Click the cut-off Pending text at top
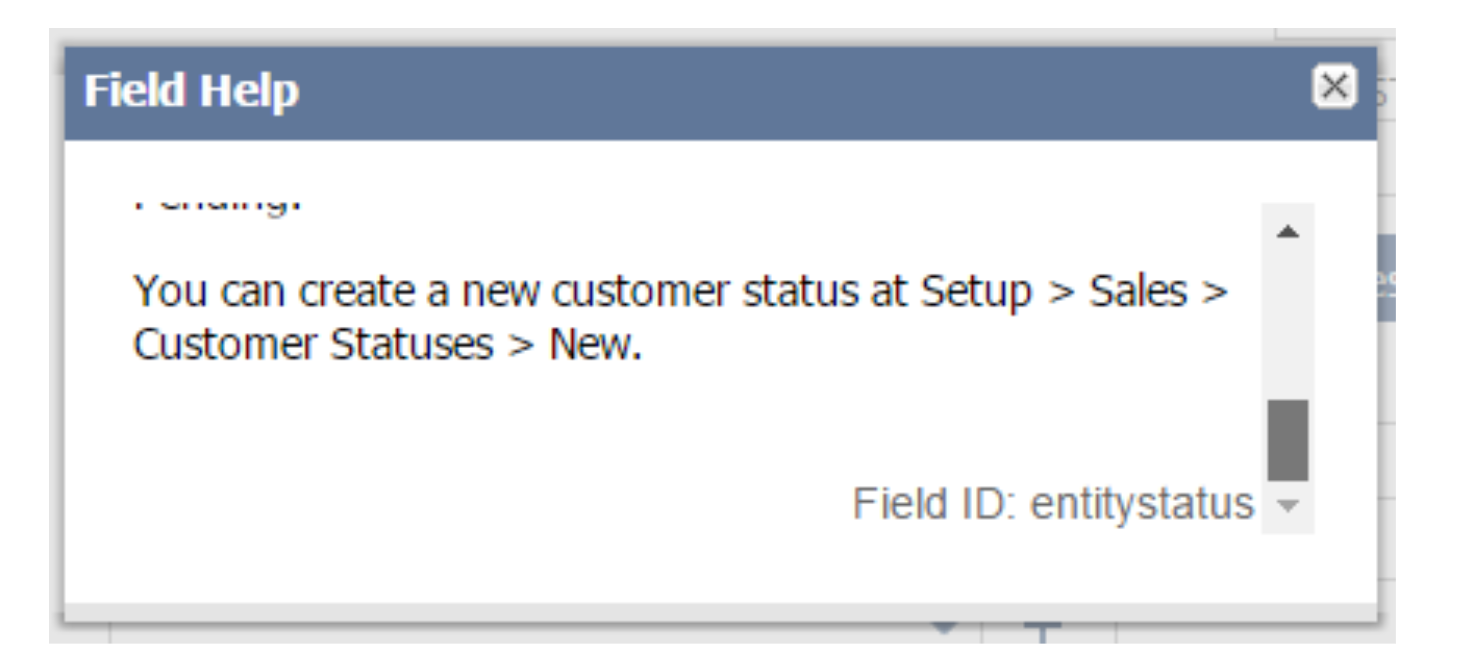Image resolution: width=1466 pixels, height=665 pixels. [217, 206]
